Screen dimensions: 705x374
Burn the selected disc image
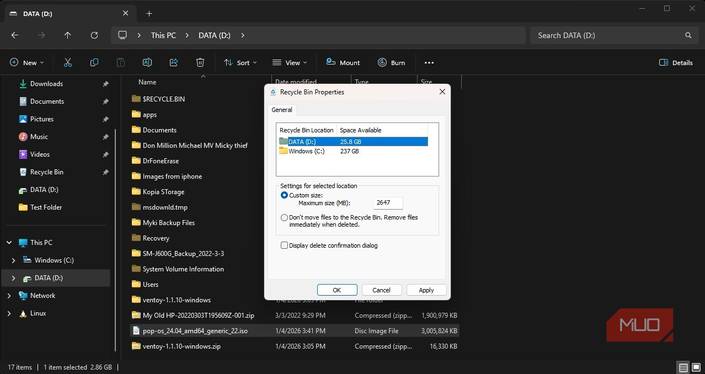pos(391,63)
